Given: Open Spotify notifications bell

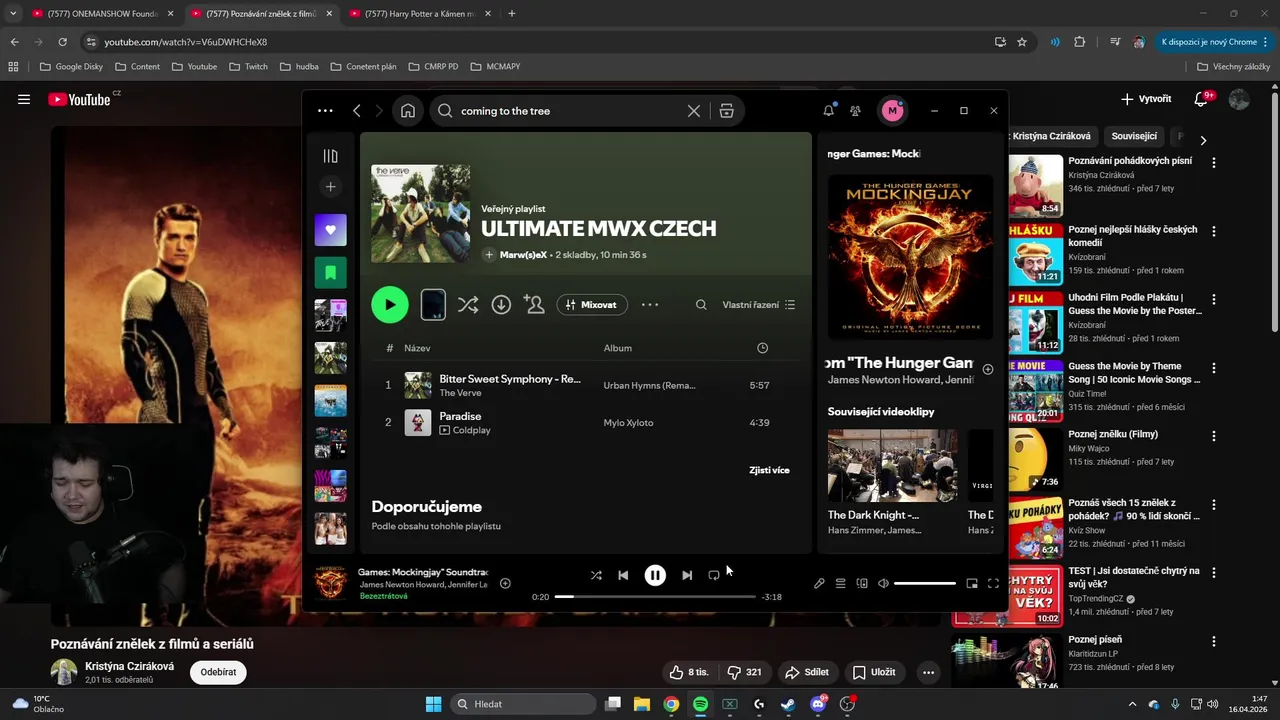Looking at the screenshot, I should pyautogui.click(x=829, y=111).
